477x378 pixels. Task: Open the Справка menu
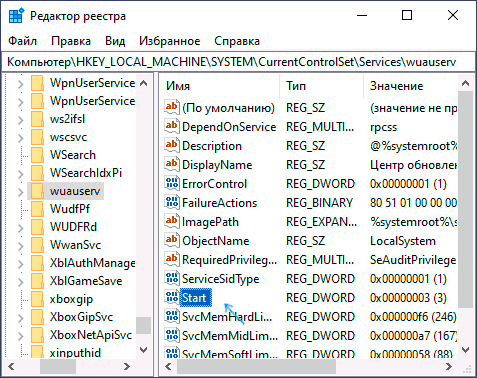point(237,41)
